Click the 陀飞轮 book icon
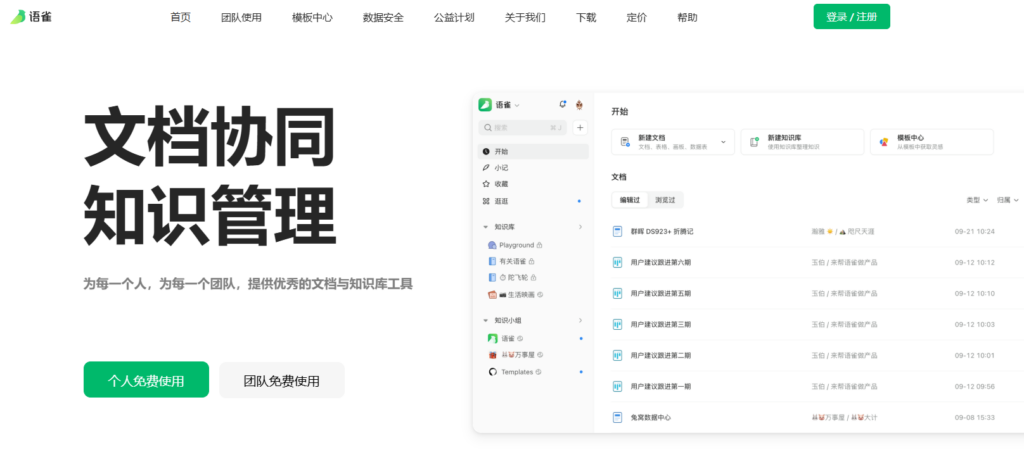This screenshot has width=1024, height=464. pos(492,277)
